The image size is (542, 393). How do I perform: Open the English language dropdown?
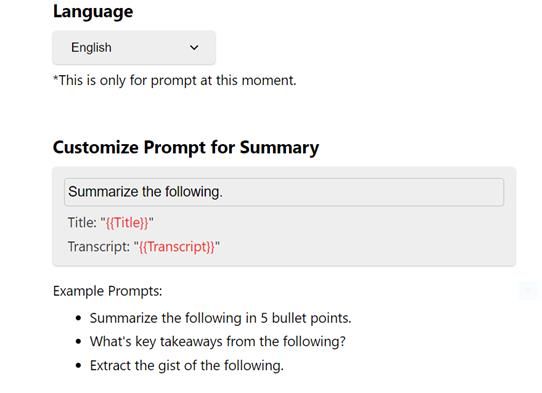coord(134,48)
